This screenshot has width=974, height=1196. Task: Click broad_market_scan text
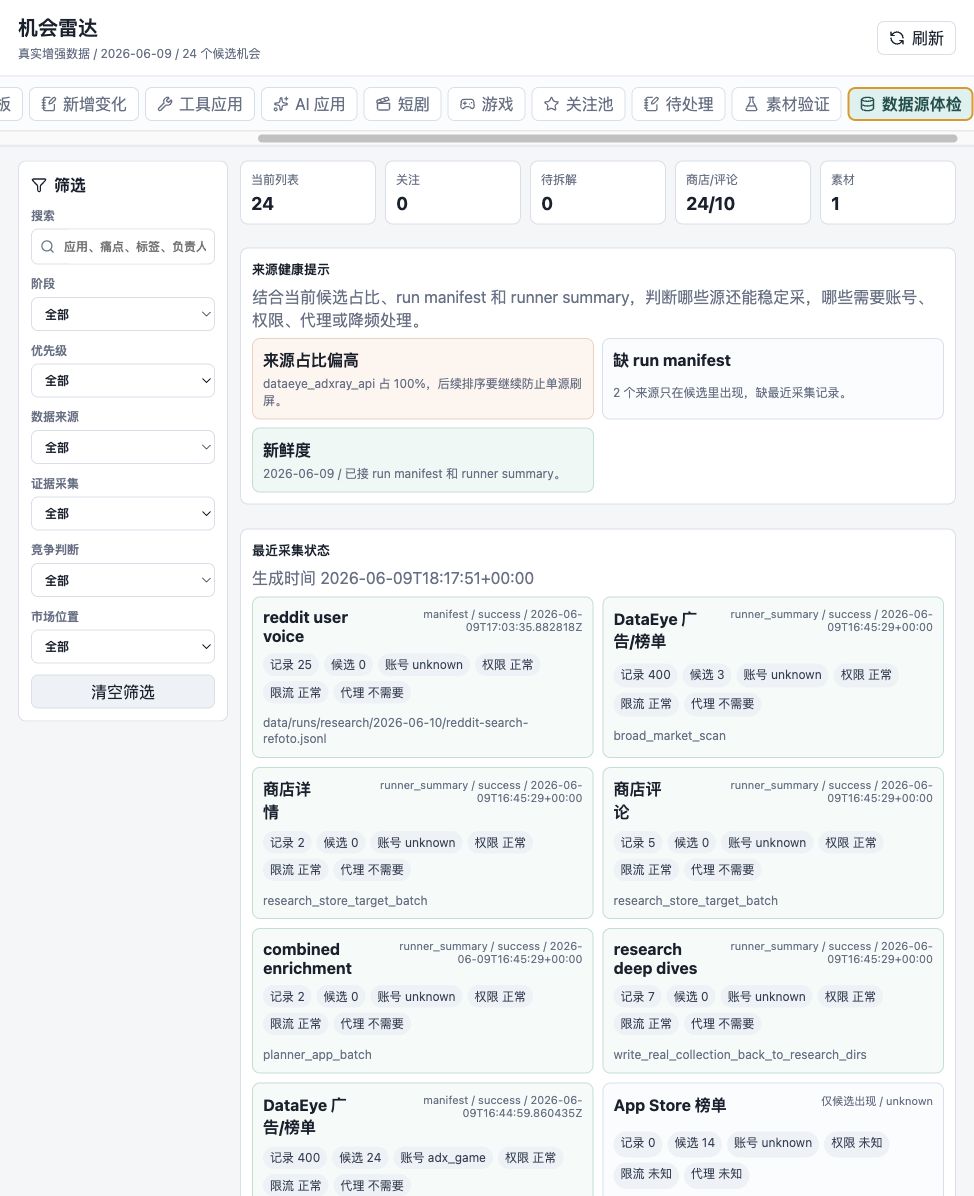(x=670, y=736)
